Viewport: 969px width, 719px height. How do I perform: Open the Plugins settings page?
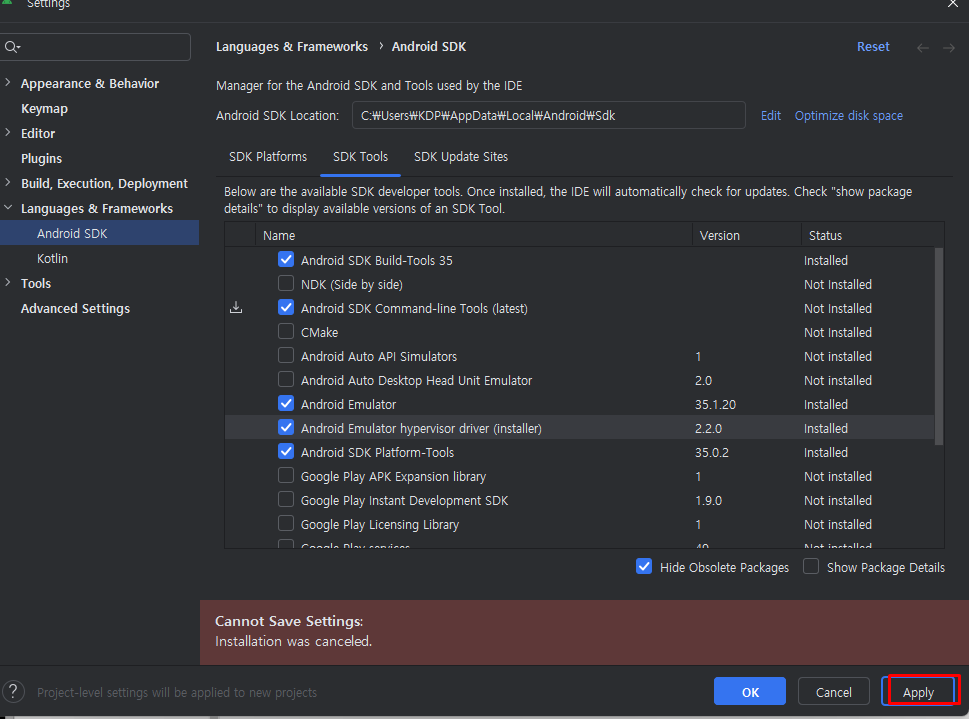41,159
